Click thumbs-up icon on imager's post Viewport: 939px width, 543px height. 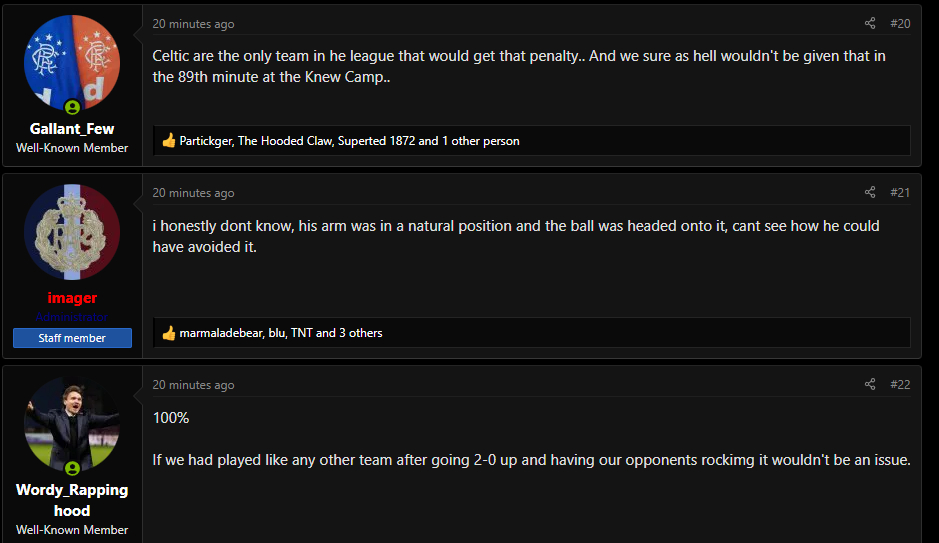(x=169, y=333)
